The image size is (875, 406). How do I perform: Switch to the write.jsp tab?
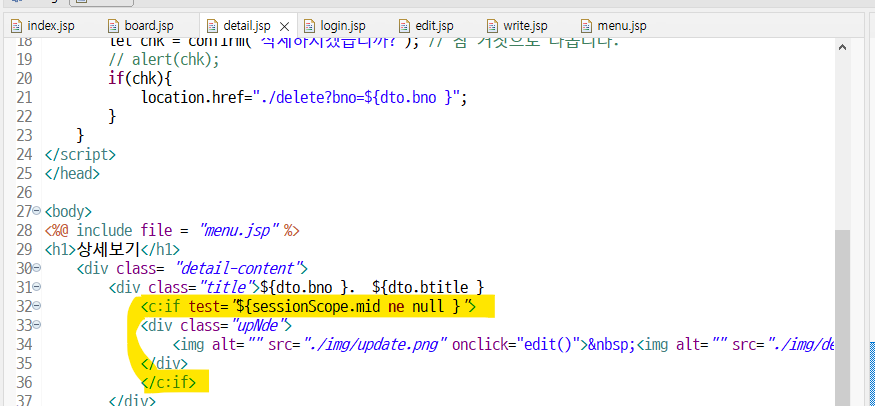517,26
